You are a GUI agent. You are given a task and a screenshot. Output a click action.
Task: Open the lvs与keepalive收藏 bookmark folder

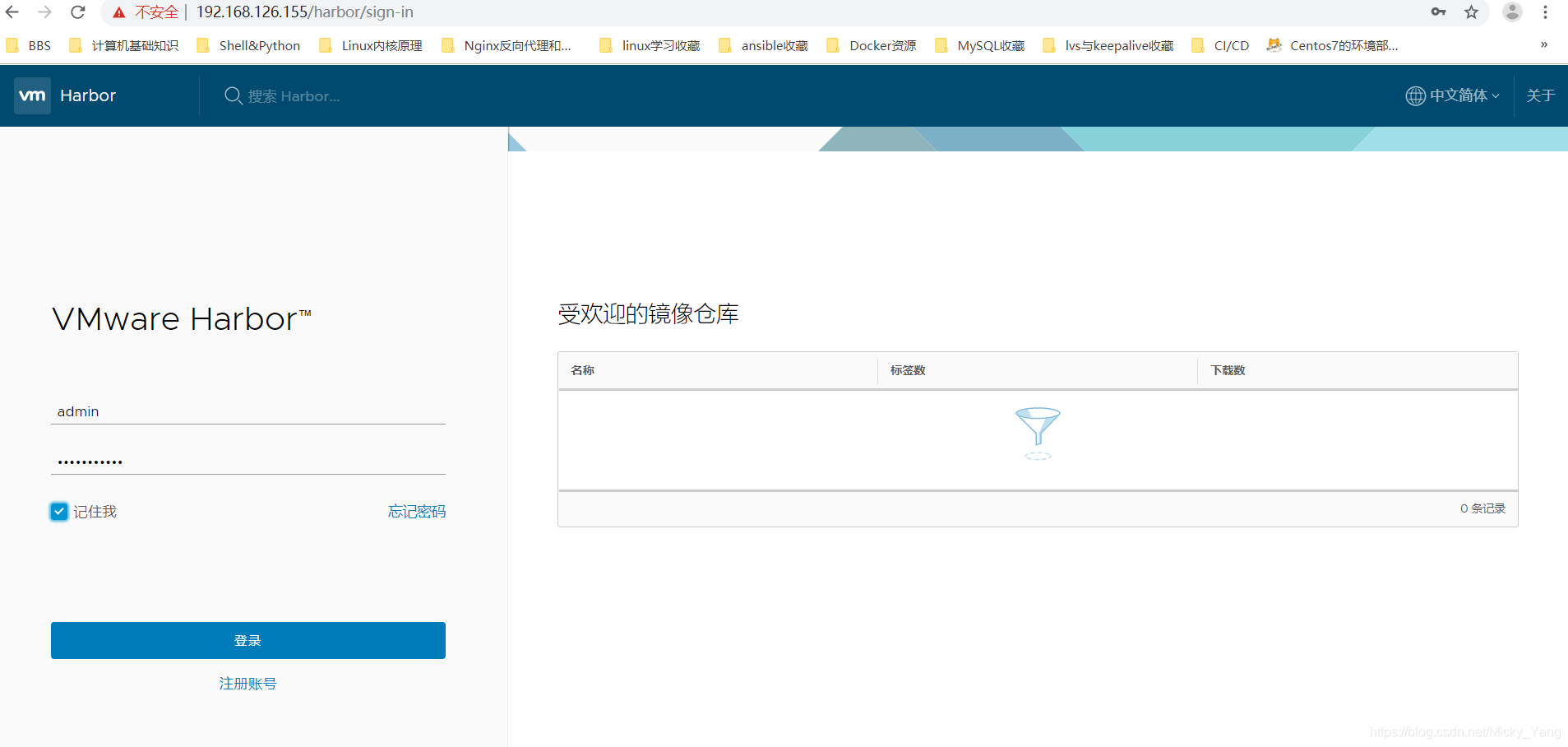coord(1108,45)
